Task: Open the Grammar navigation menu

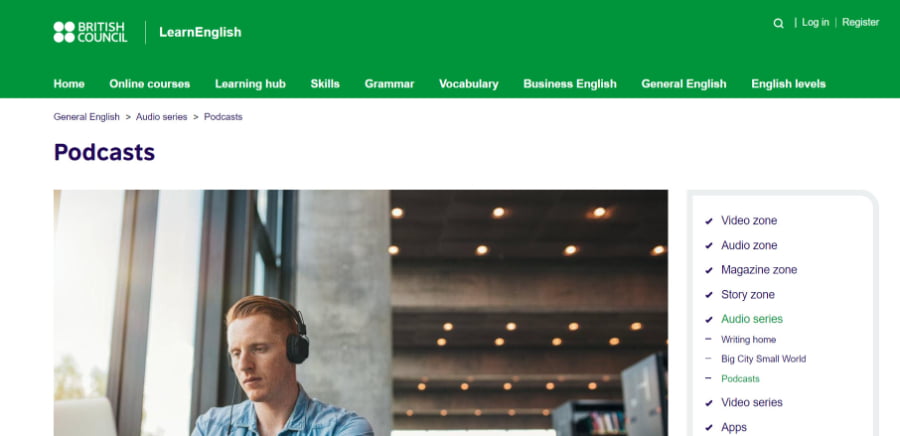Action: click(x=389, y=84)
